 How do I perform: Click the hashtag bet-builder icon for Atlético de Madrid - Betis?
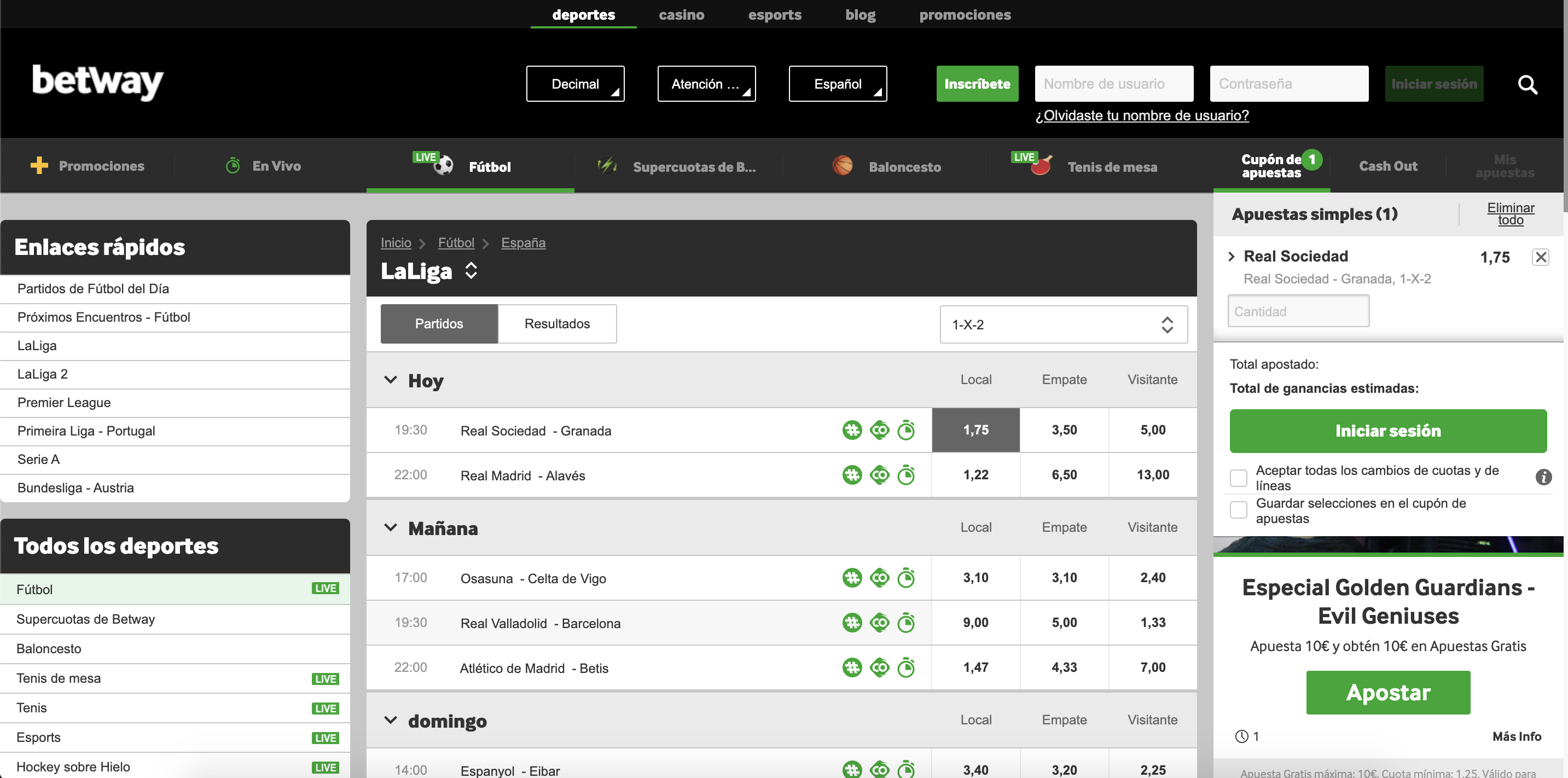[852, 668]
